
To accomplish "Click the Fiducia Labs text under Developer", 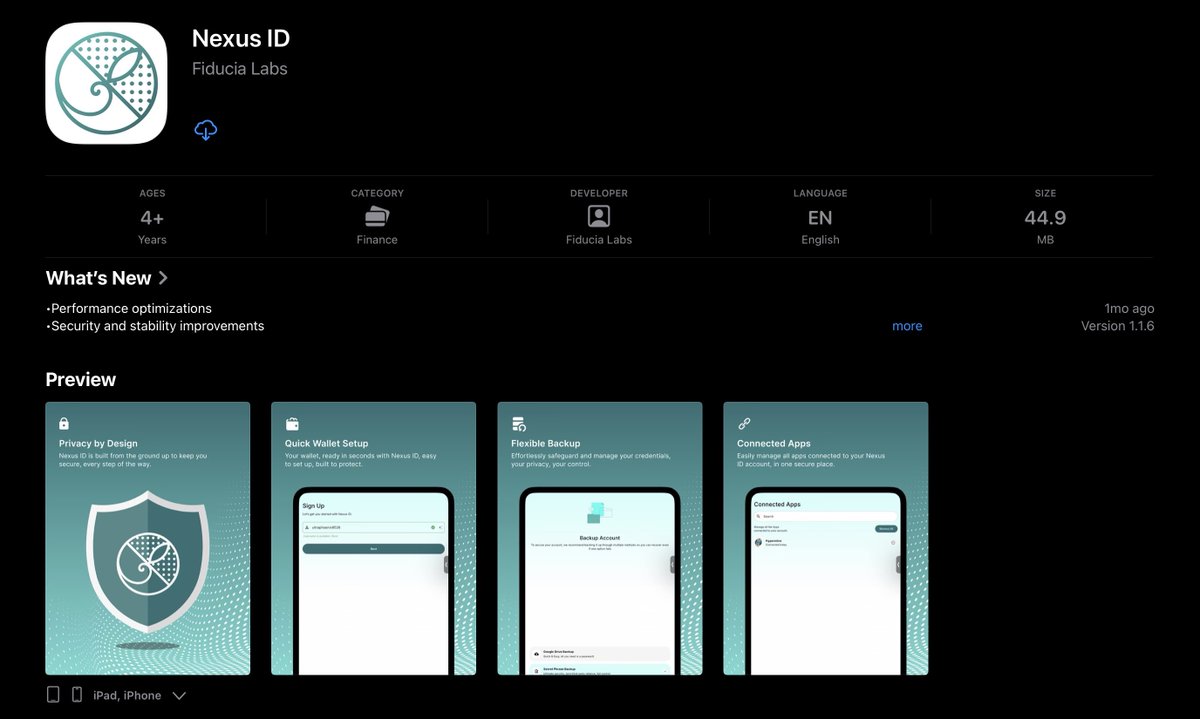I will click(x=599, y=240).
